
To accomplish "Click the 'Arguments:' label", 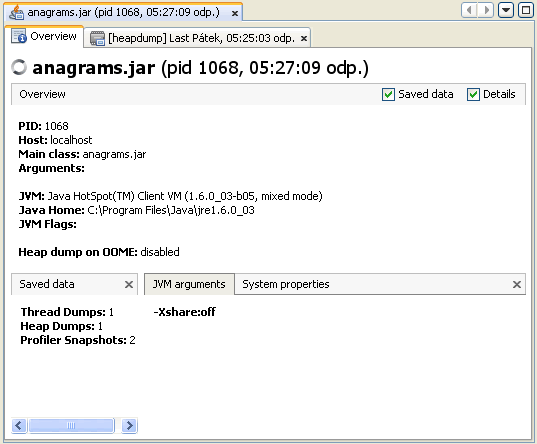I will [x=51, y=169].
